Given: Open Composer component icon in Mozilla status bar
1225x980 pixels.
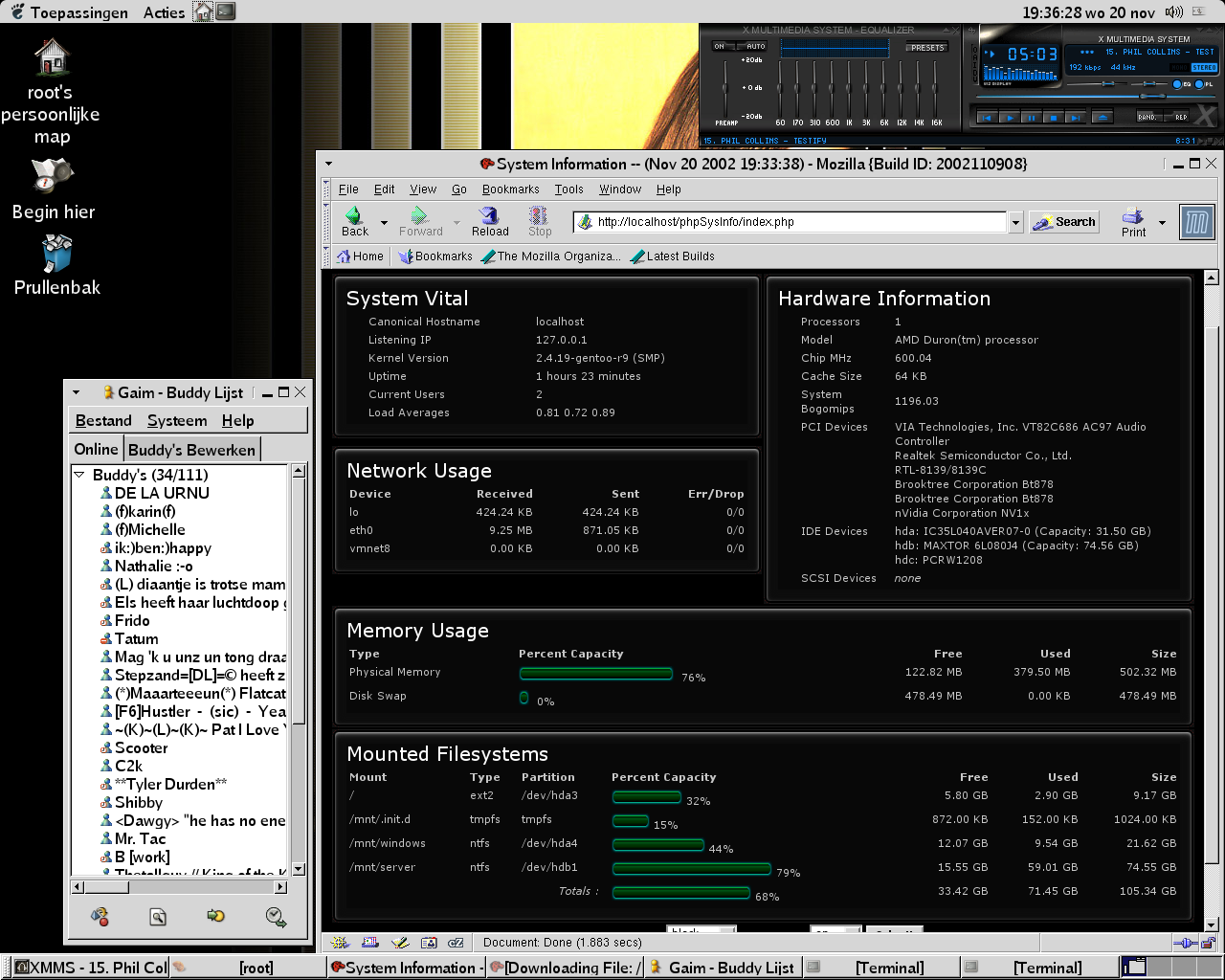Looking at the screenshot, I should (400, 943).
